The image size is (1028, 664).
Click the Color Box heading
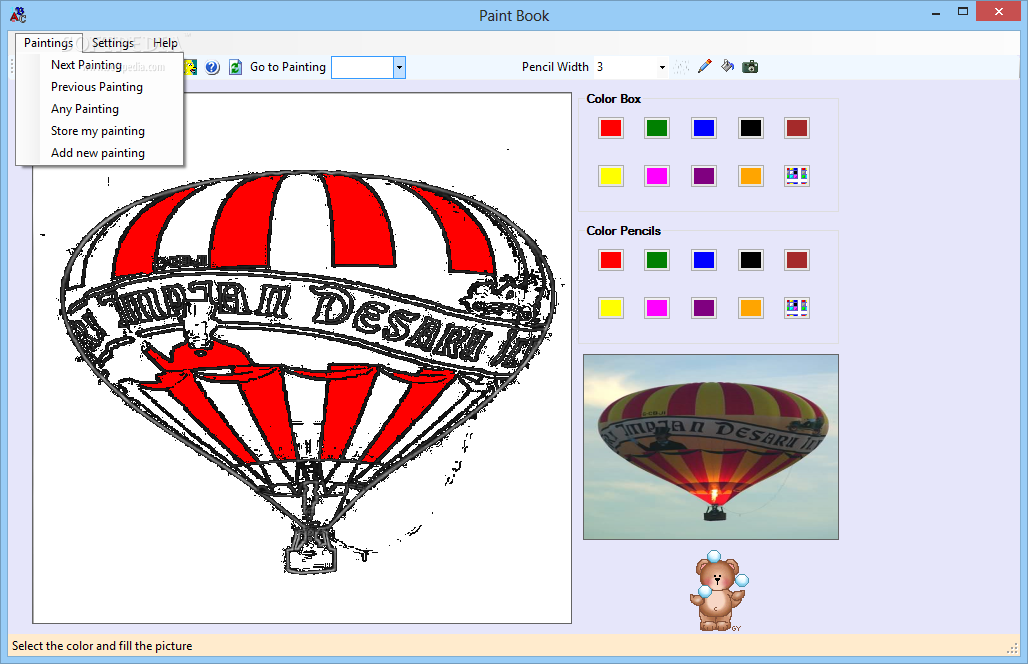(x=614, y=99)
